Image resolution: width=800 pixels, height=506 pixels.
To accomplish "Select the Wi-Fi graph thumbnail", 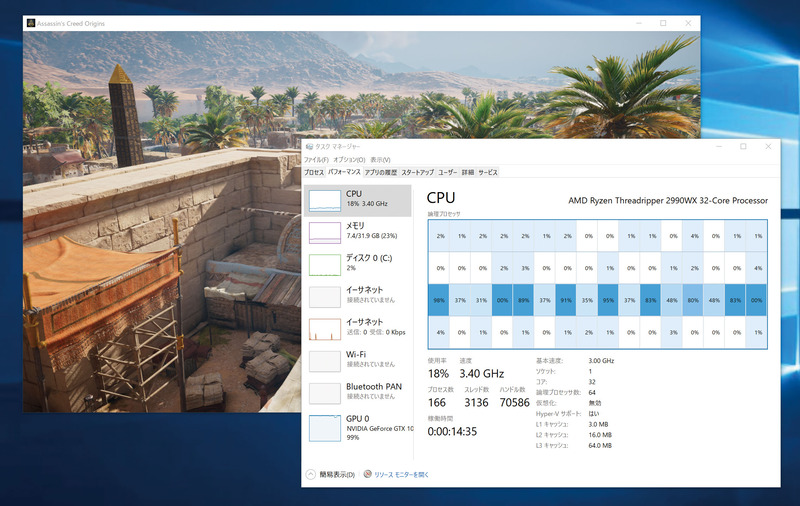I will pyautogui.click(x=325, y=361).
